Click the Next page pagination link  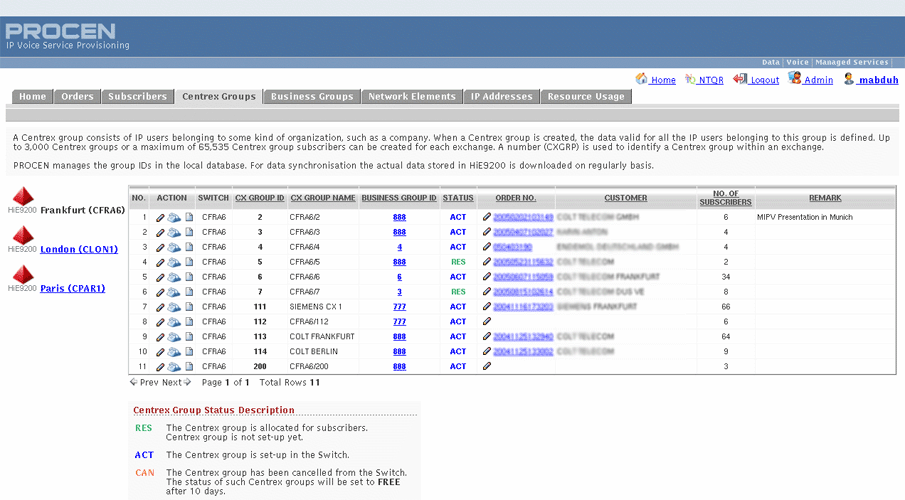coord(172,382)
